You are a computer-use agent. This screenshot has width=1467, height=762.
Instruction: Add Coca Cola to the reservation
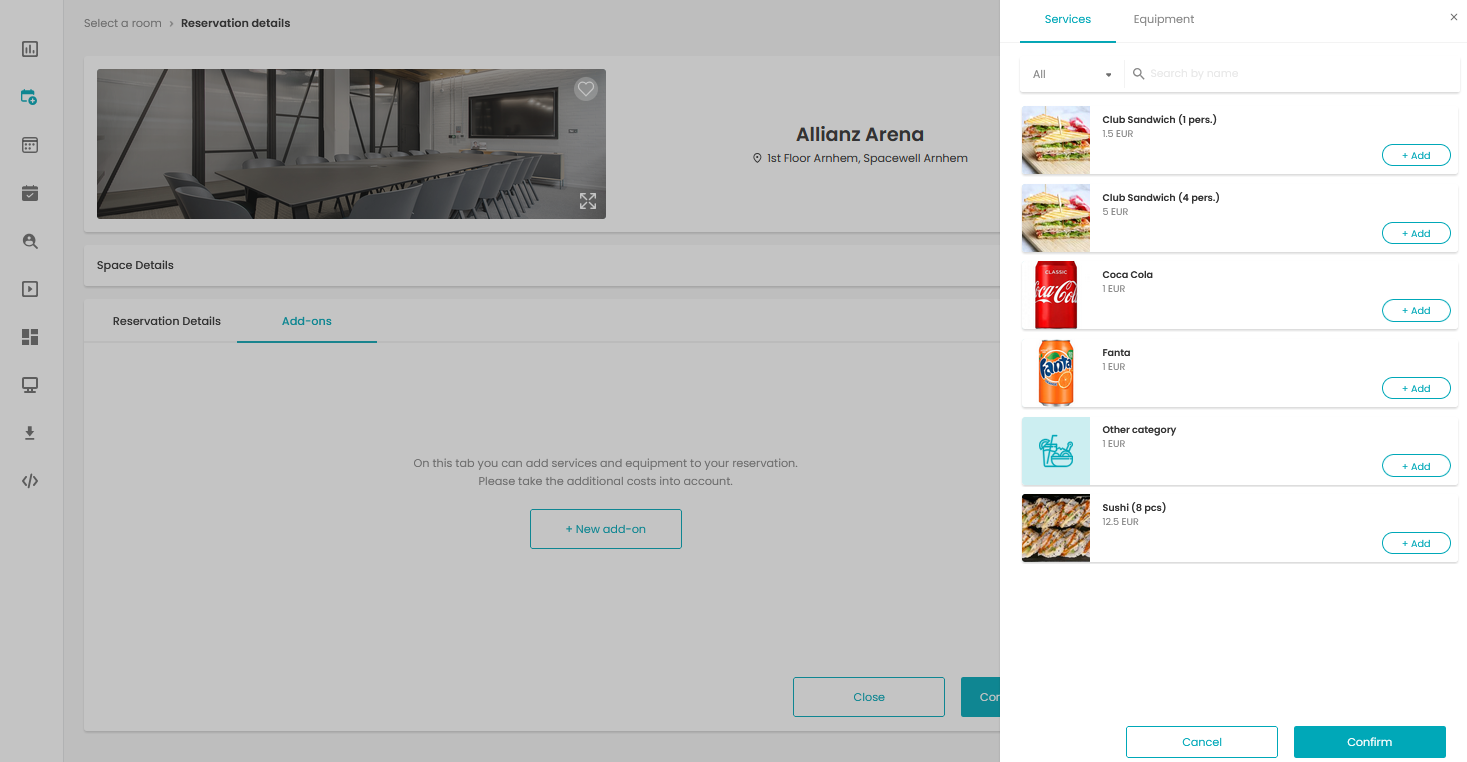click(x=1416, y=311)
